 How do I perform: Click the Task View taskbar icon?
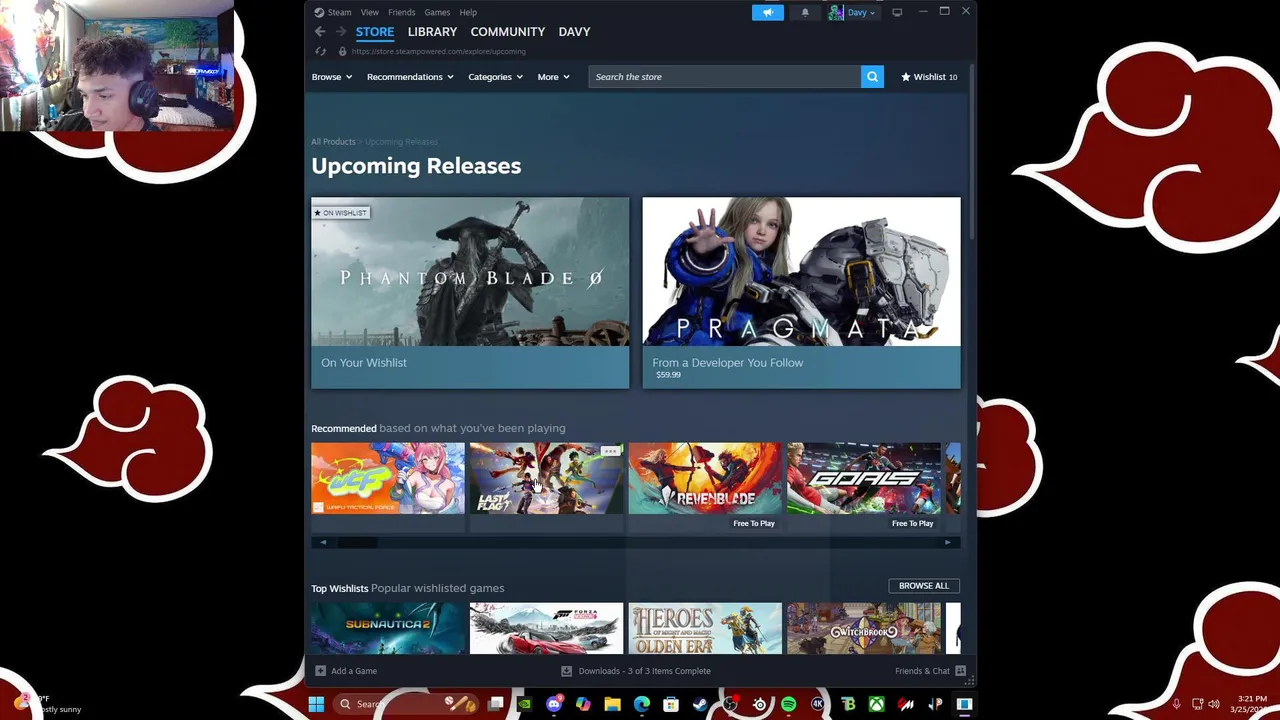(495, 704)
